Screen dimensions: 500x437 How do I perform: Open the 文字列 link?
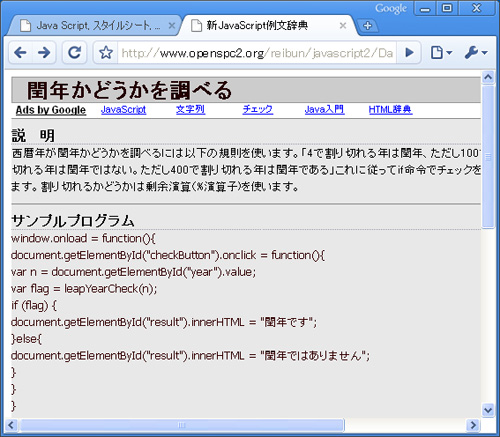[190, 109]
